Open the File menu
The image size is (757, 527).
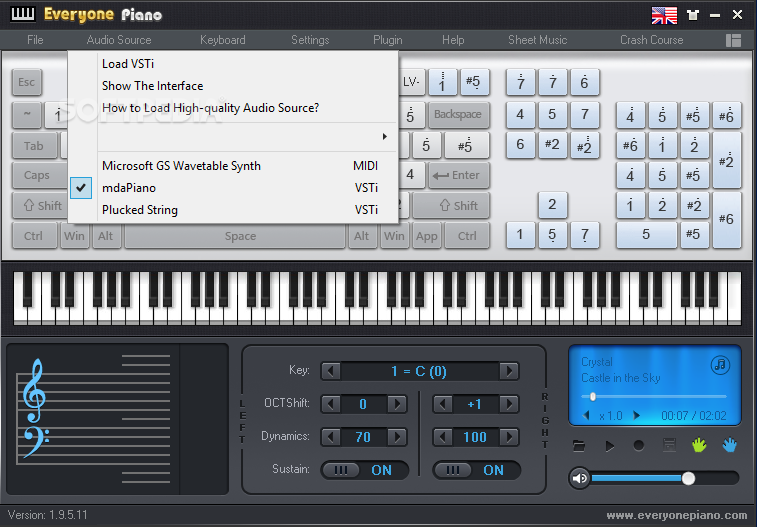coord(35,40)
